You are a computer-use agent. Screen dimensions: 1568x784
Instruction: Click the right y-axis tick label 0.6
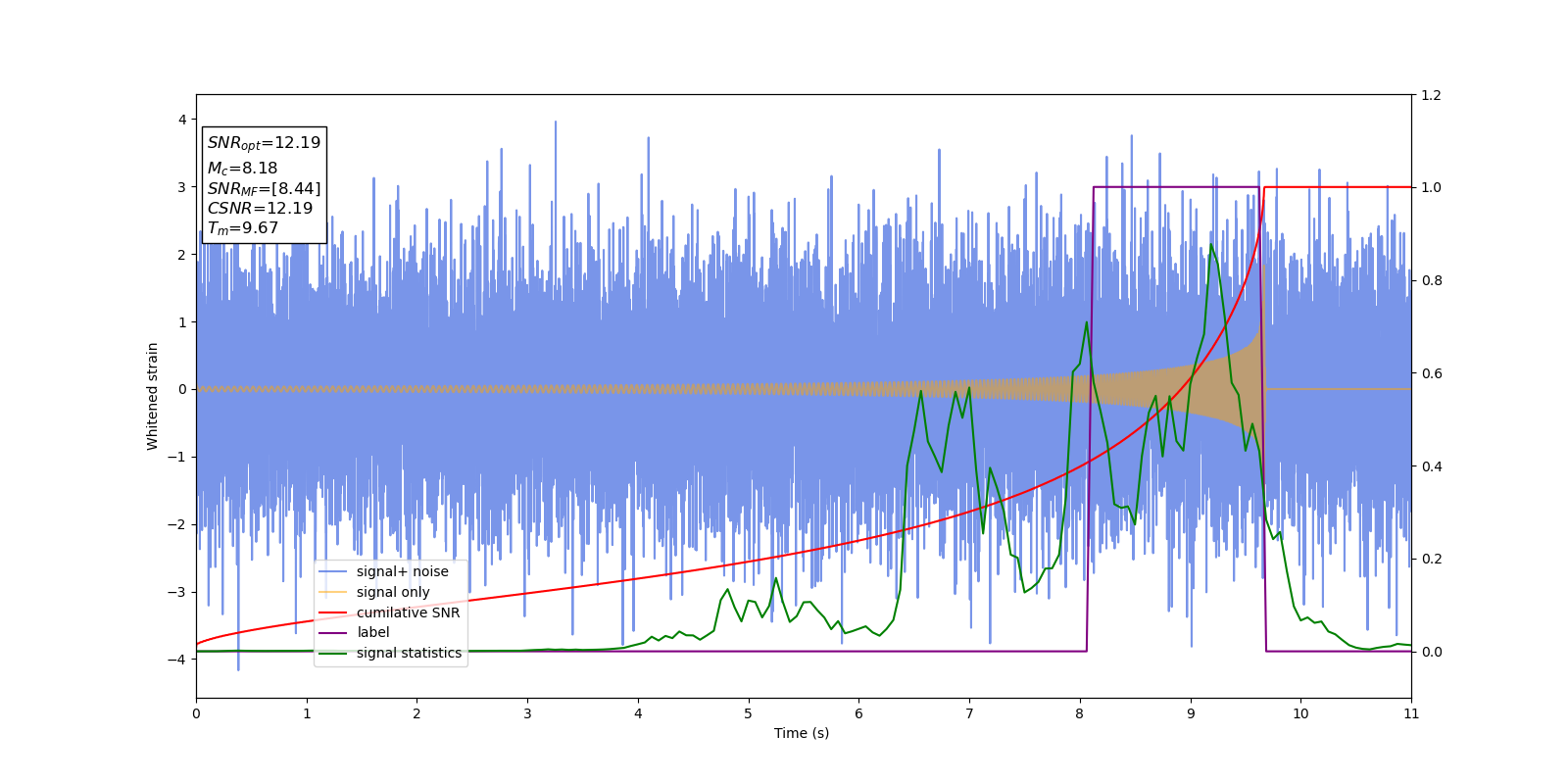click(x=1431, y=373)
